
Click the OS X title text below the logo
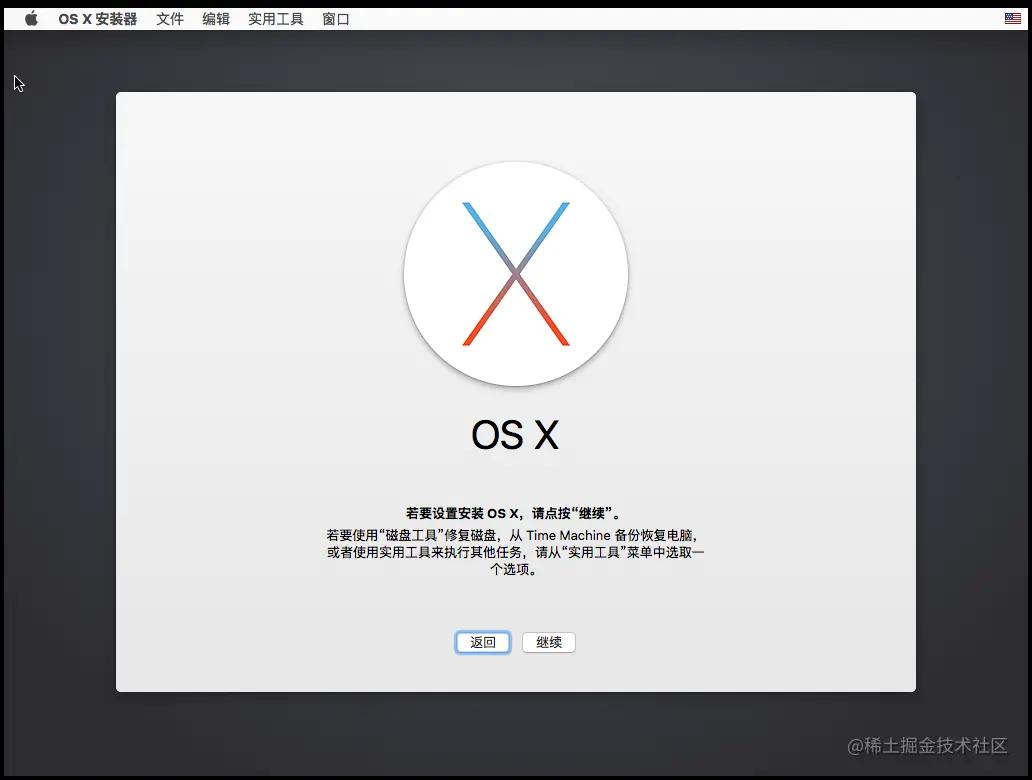(x=515, y=434)
